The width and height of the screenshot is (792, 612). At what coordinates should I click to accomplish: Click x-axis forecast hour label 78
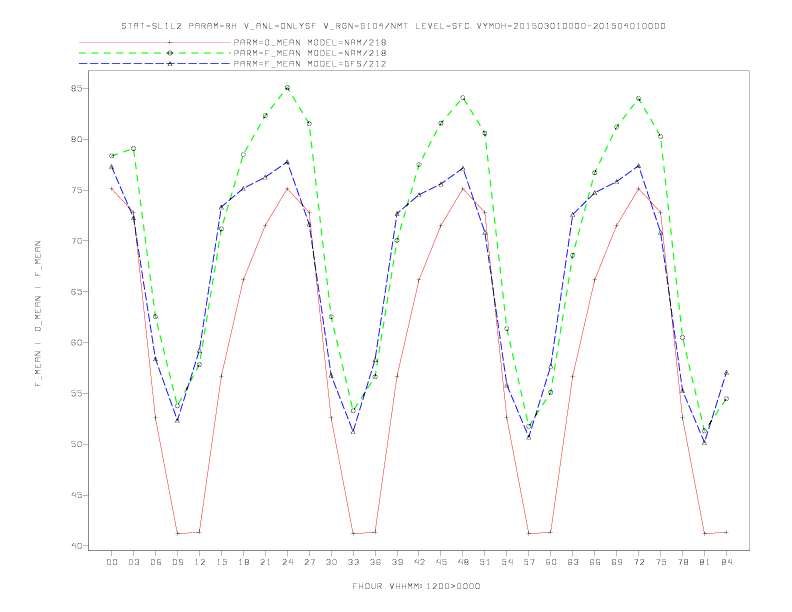click(x=683, y=562)
